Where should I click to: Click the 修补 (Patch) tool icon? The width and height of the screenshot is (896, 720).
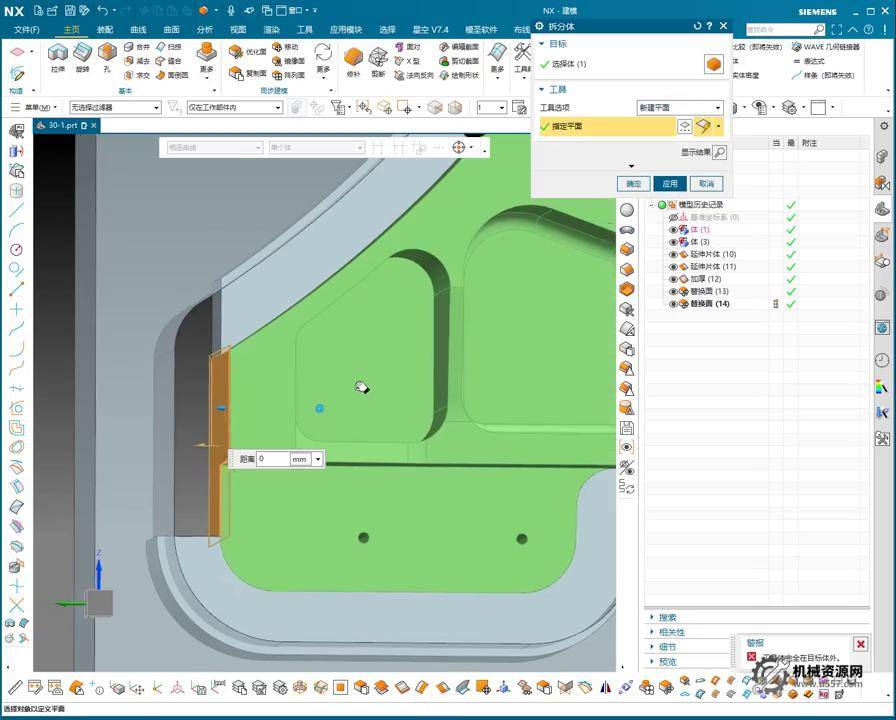(353, 56)
